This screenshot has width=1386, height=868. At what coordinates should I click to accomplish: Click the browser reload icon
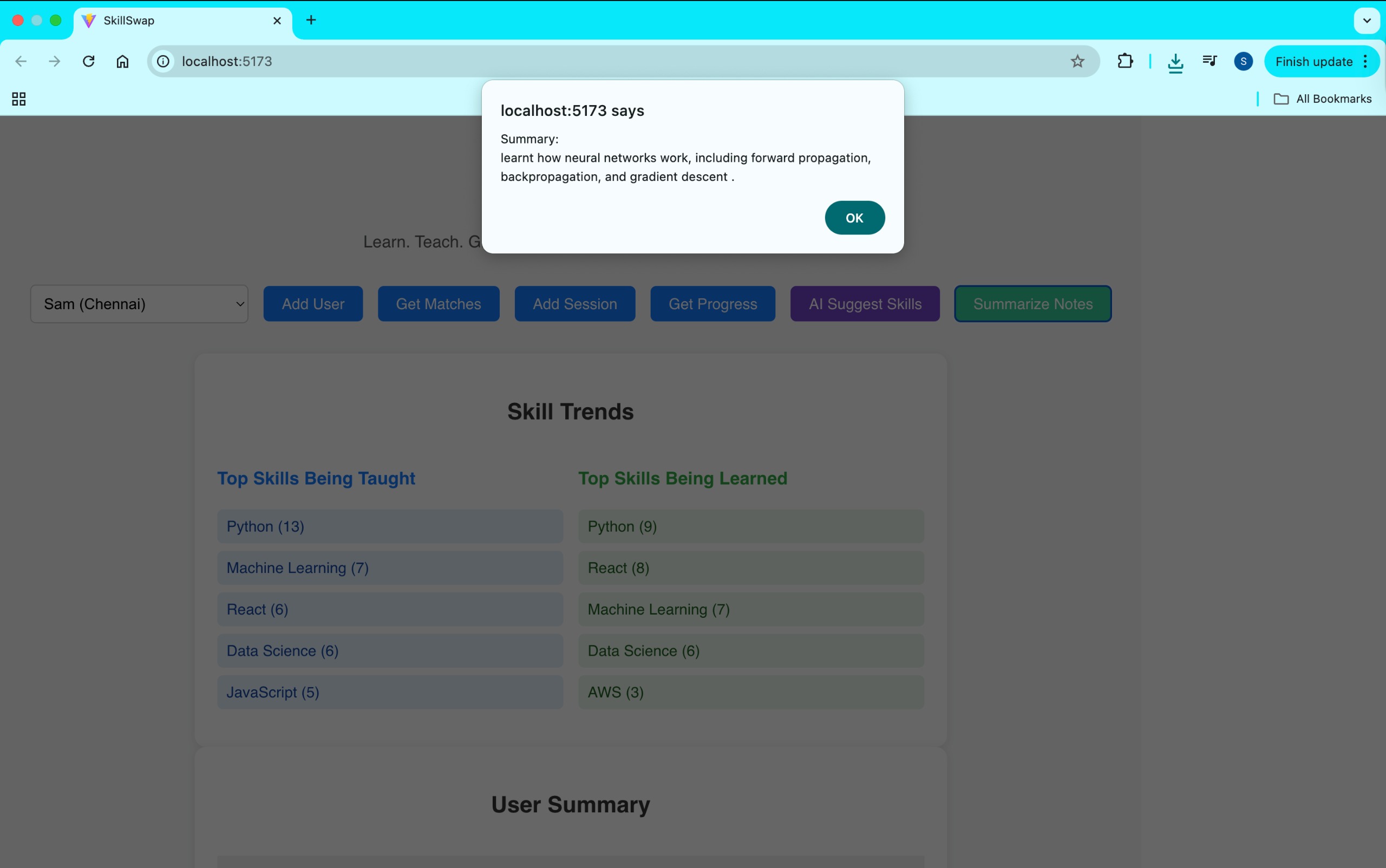(x=88, y=61)
